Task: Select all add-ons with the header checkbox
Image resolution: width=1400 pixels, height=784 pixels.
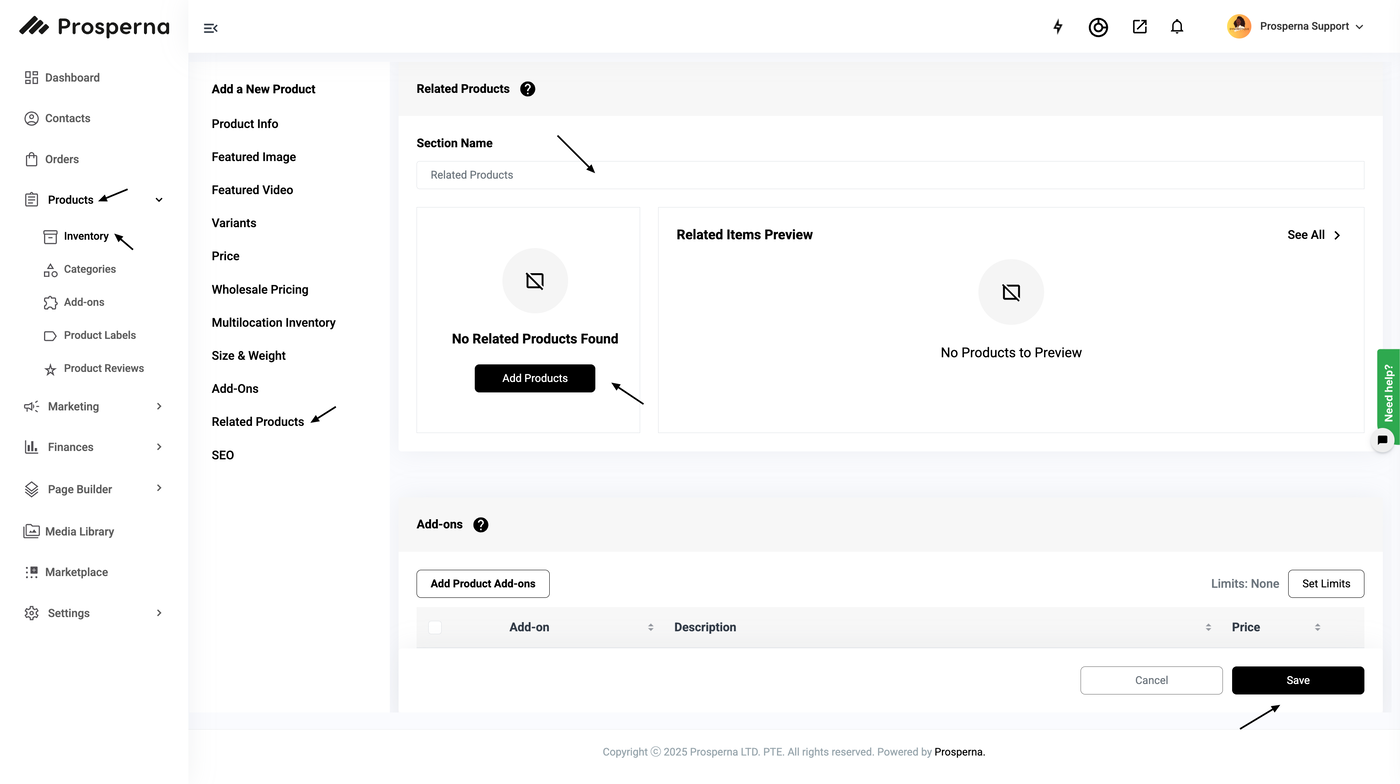Action: [x=435, y=627]
